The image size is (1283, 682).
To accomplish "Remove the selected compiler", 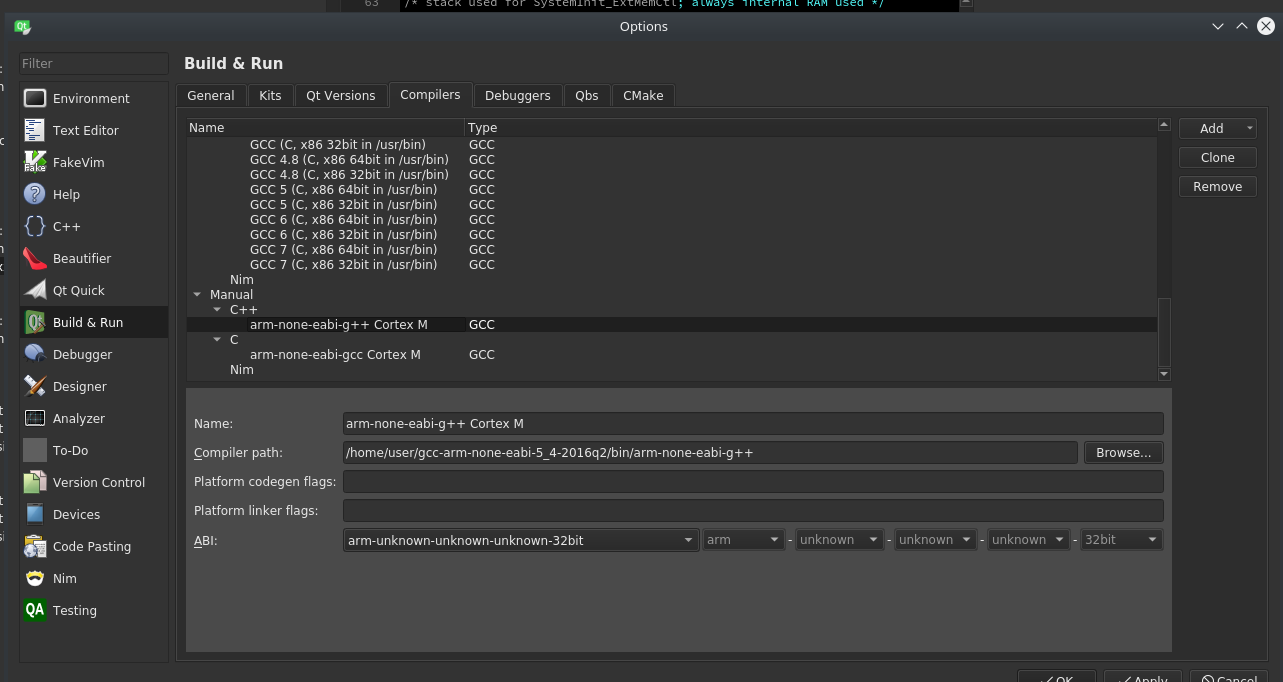I will pos(1217,186).
